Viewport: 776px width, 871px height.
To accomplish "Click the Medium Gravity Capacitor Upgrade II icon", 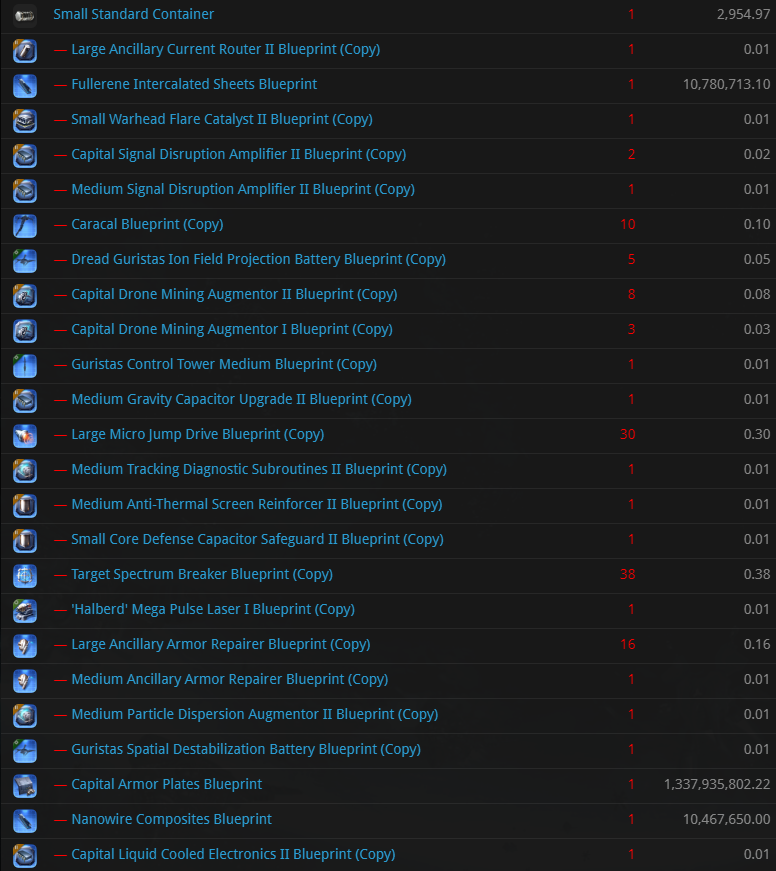I will pyautogui.click(x=24, y=401).
